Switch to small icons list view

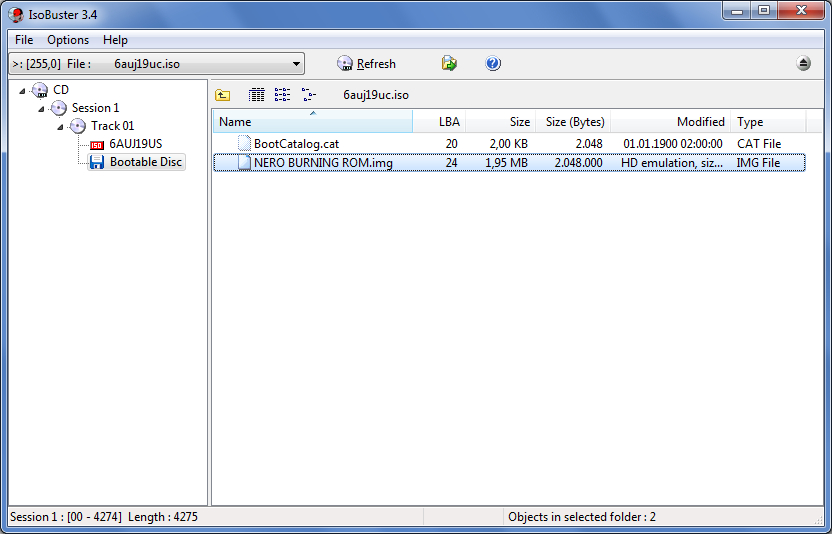tap(282, 95)
